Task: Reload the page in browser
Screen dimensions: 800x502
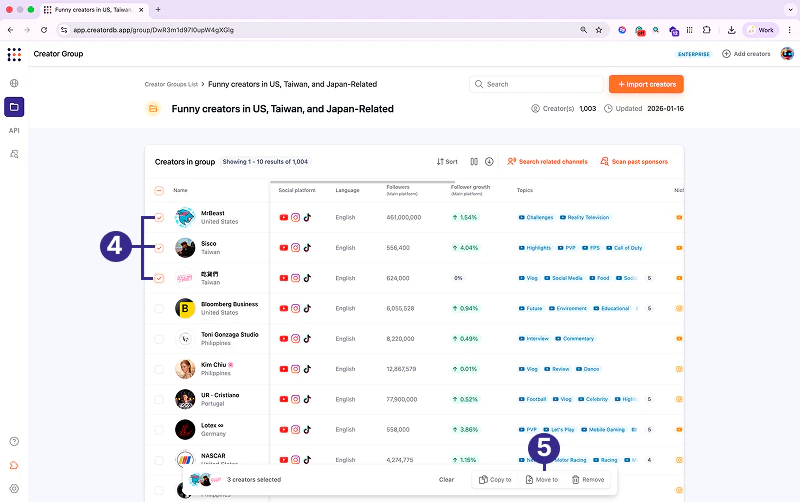Action: [x=44, y=30]
